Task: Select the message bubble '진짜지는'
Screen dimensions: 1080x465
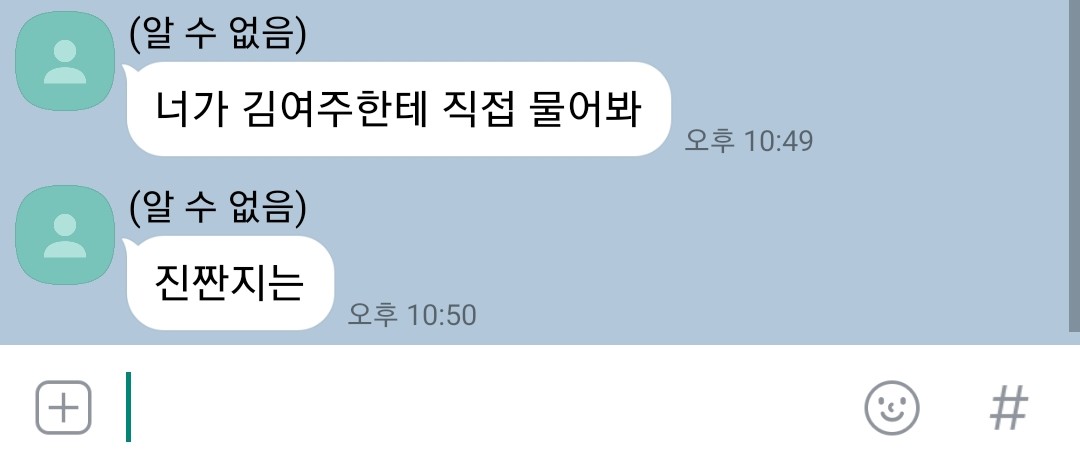Action: coord(230,283)
